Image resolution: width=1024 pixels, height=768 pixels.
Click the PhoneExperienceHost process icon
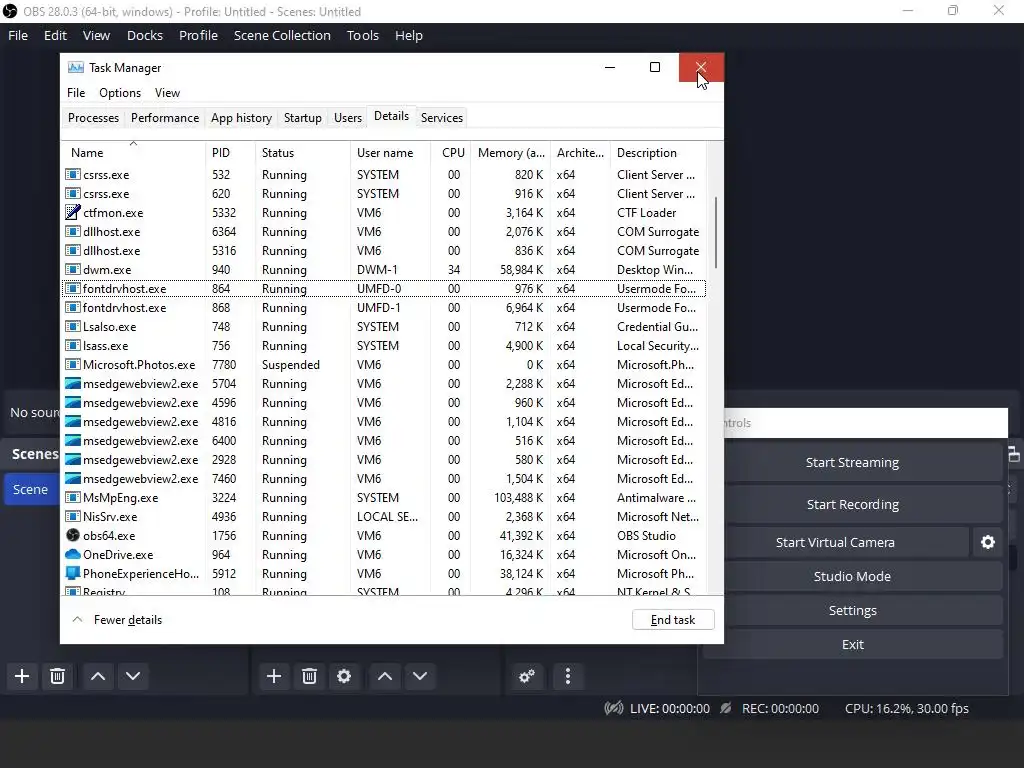pos(72,573)
